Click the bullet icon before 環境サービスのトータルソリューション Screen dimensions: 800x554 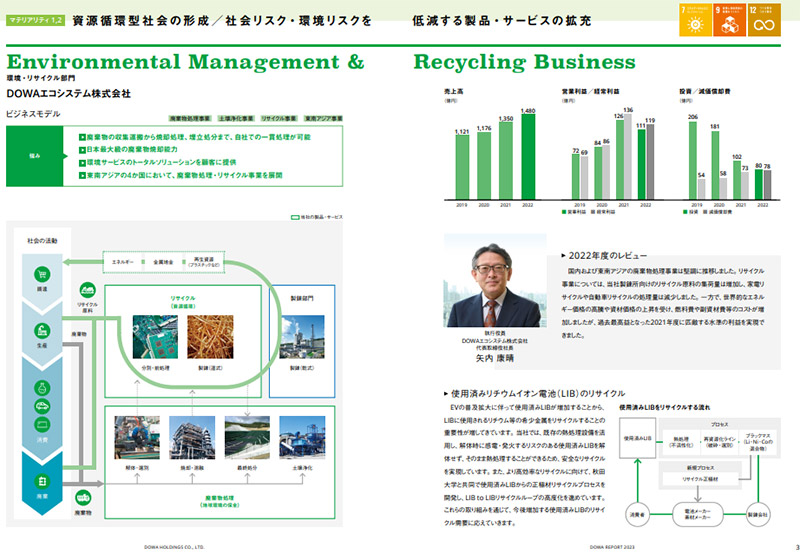coord(82,163)
